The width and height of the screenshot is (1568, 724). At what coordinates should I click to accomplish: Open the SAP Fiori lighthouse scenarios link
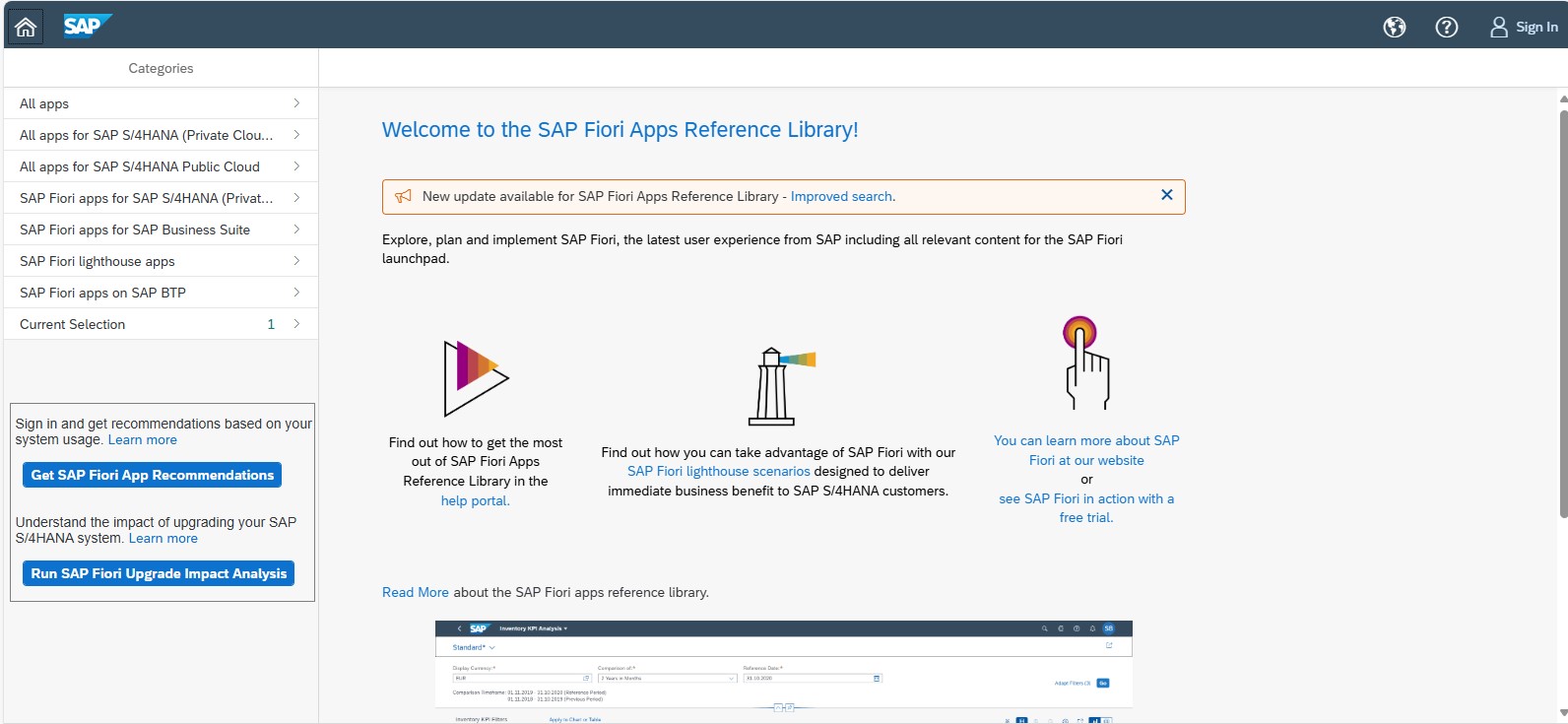718,472
